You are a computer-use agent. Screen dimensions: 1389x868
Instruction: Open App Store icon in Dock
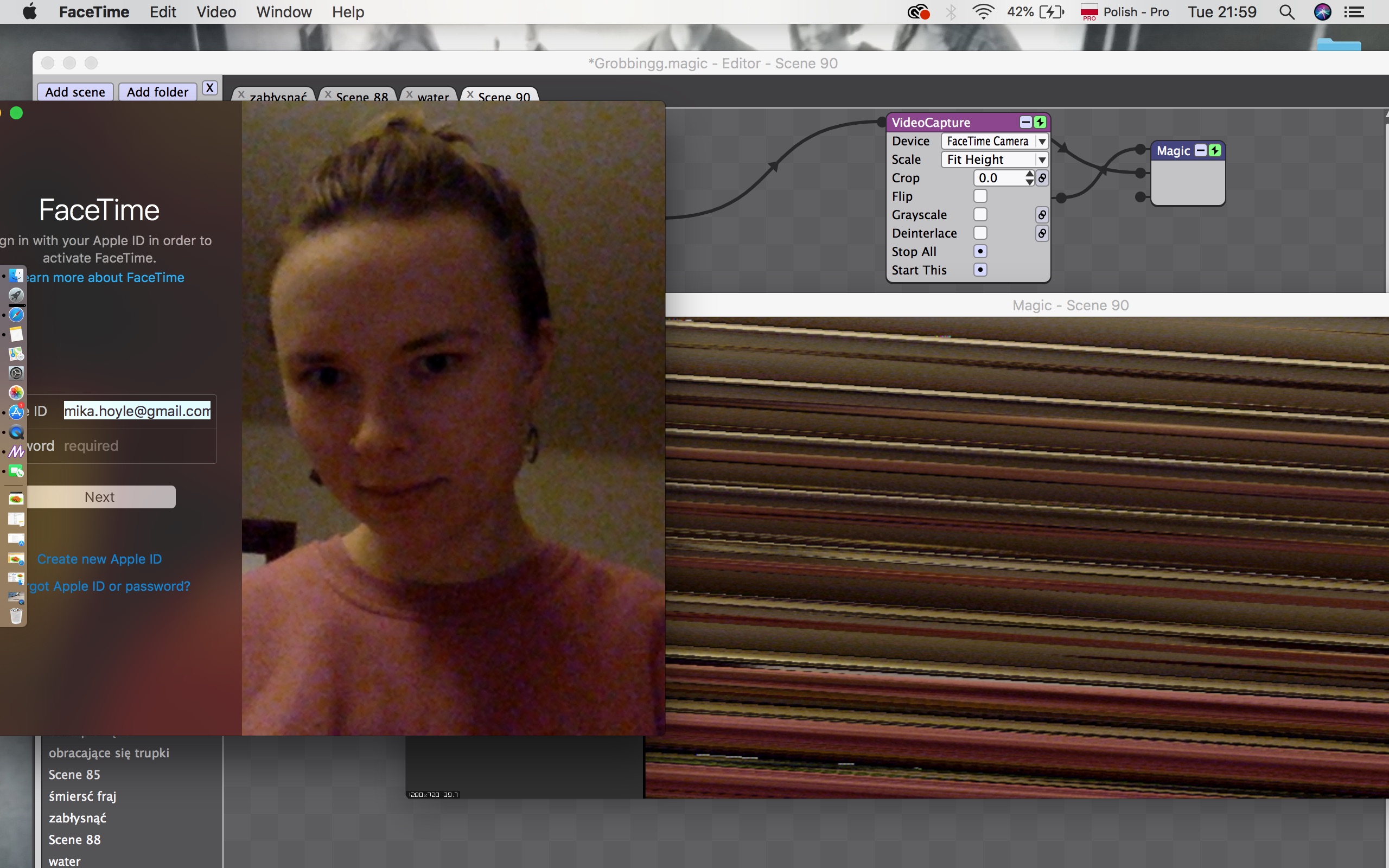[16, 412]
